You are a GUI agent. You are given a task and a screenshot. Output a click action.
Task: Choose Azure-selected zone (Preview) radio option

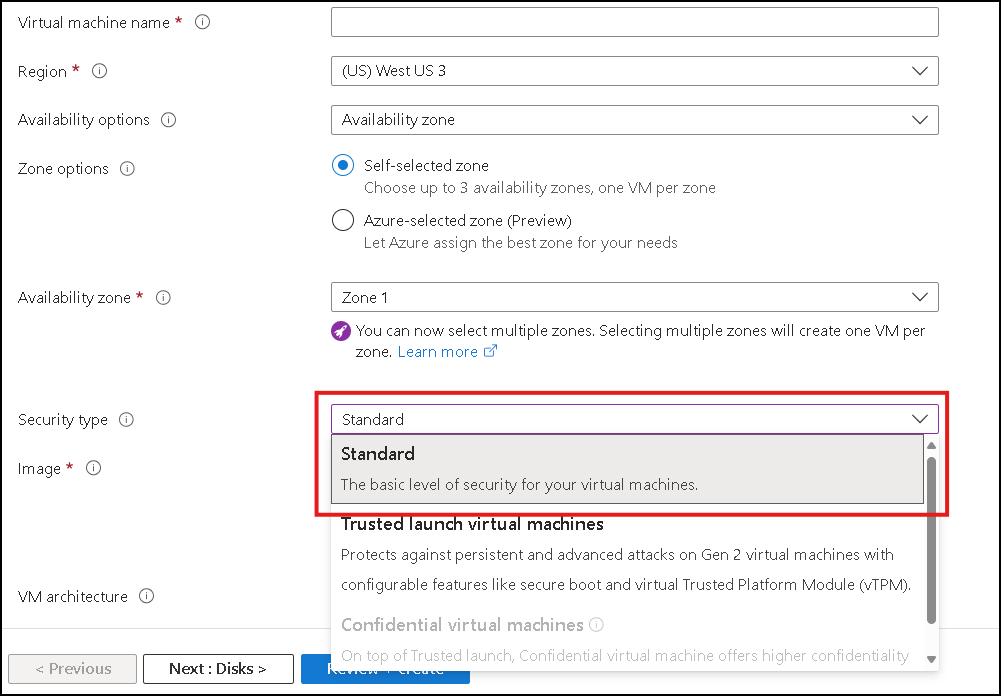343,220
